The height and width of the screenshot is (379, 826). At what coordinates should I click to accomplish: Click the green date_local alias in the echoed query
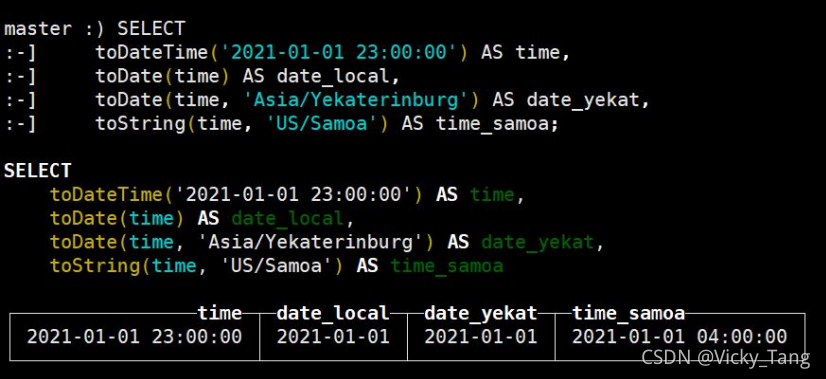pos(288,218)
